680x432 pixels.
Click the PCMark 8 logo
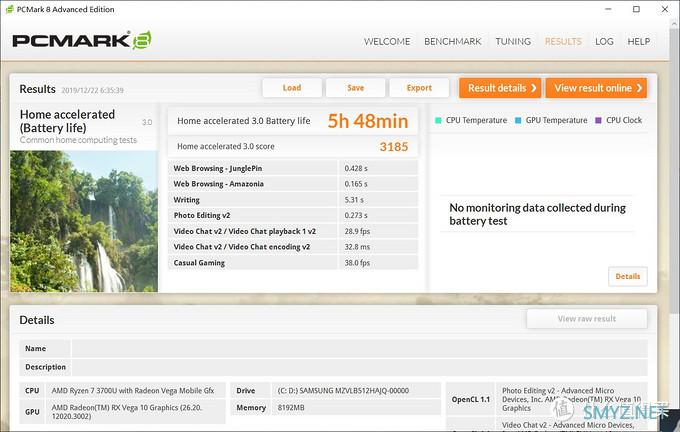coord(82,40)
